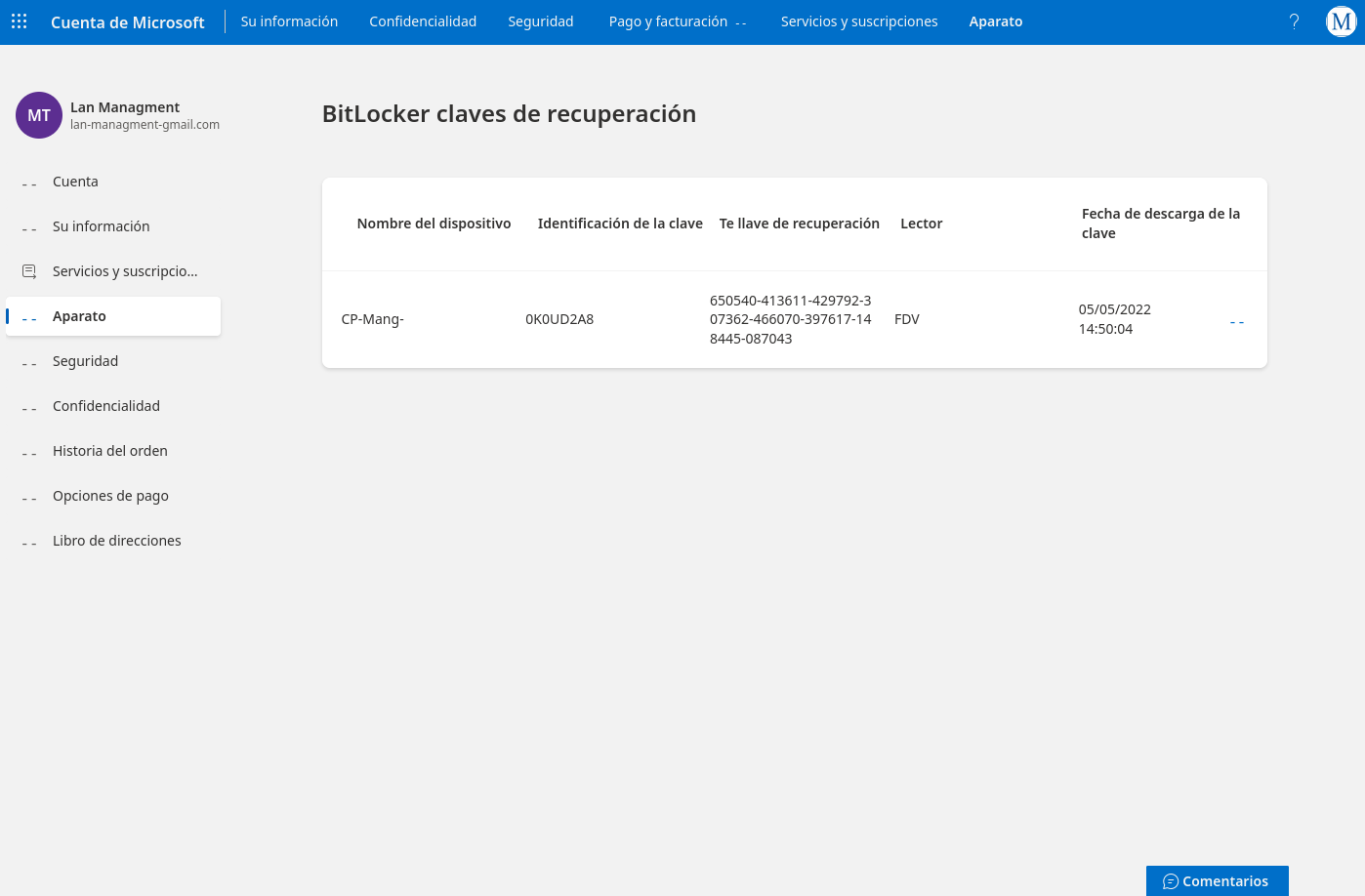The width and height of the screenshot is (1365, 896).
Task: Open Servicios y suscripciones top tab
Action: tap(859, 21)
